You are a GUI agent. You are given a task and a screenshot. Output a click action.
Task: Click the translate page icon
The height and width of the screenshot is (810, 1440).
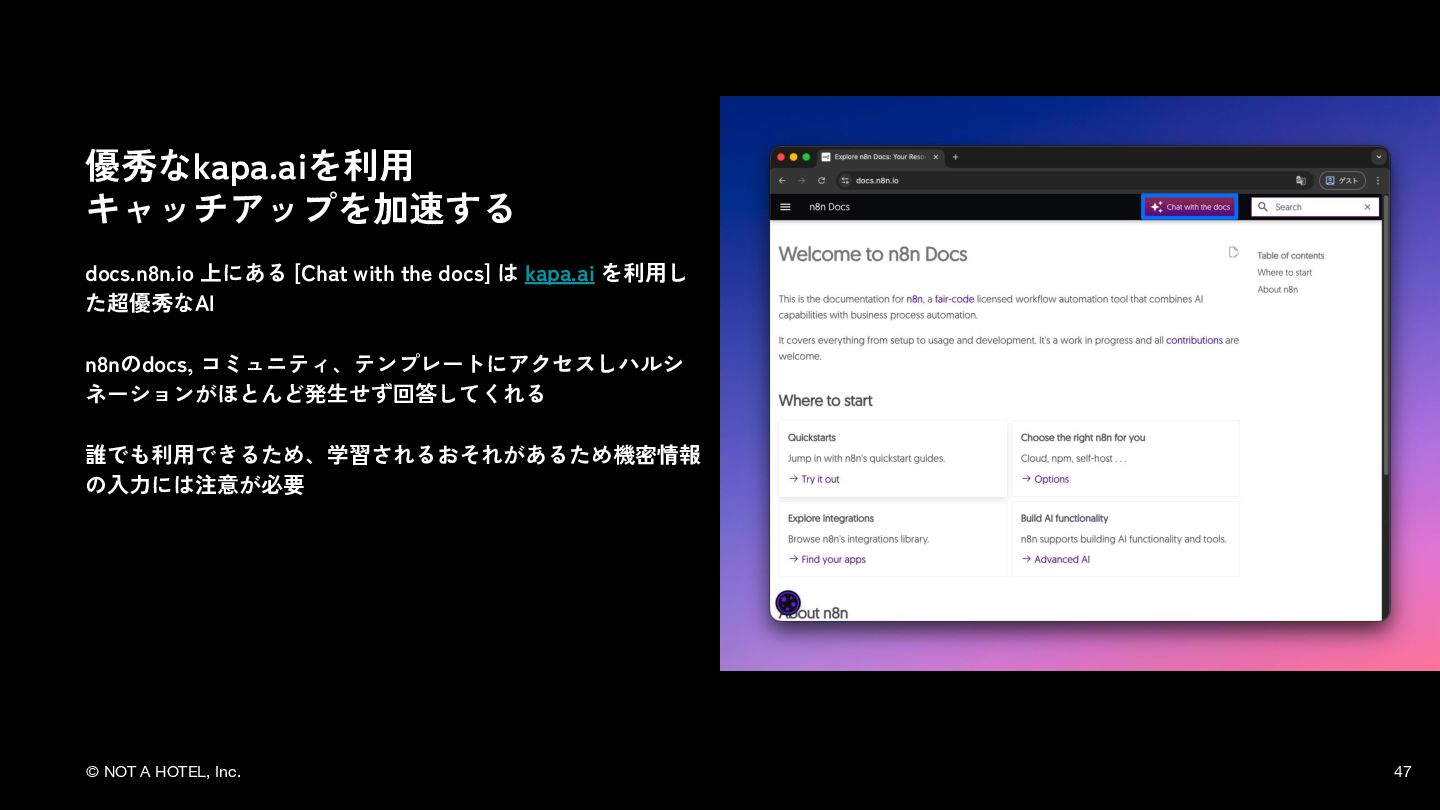coord(1301,180)
